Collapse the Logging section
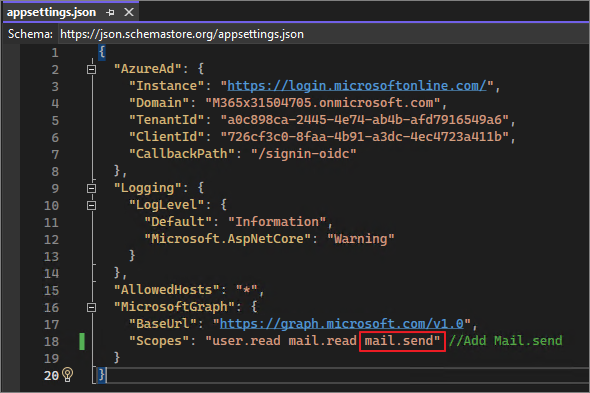The height and width of the screenshot is (393, 590). click(91, 188)
